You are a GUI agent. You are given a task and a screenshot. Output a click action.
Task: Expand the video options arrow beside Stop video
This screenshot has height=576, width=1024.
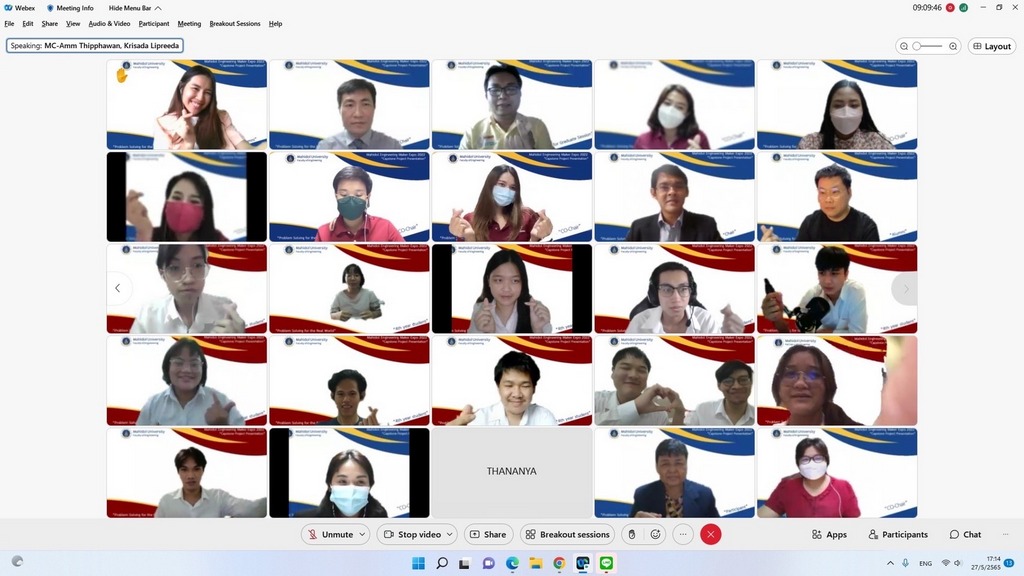click(x=449, y=535)
